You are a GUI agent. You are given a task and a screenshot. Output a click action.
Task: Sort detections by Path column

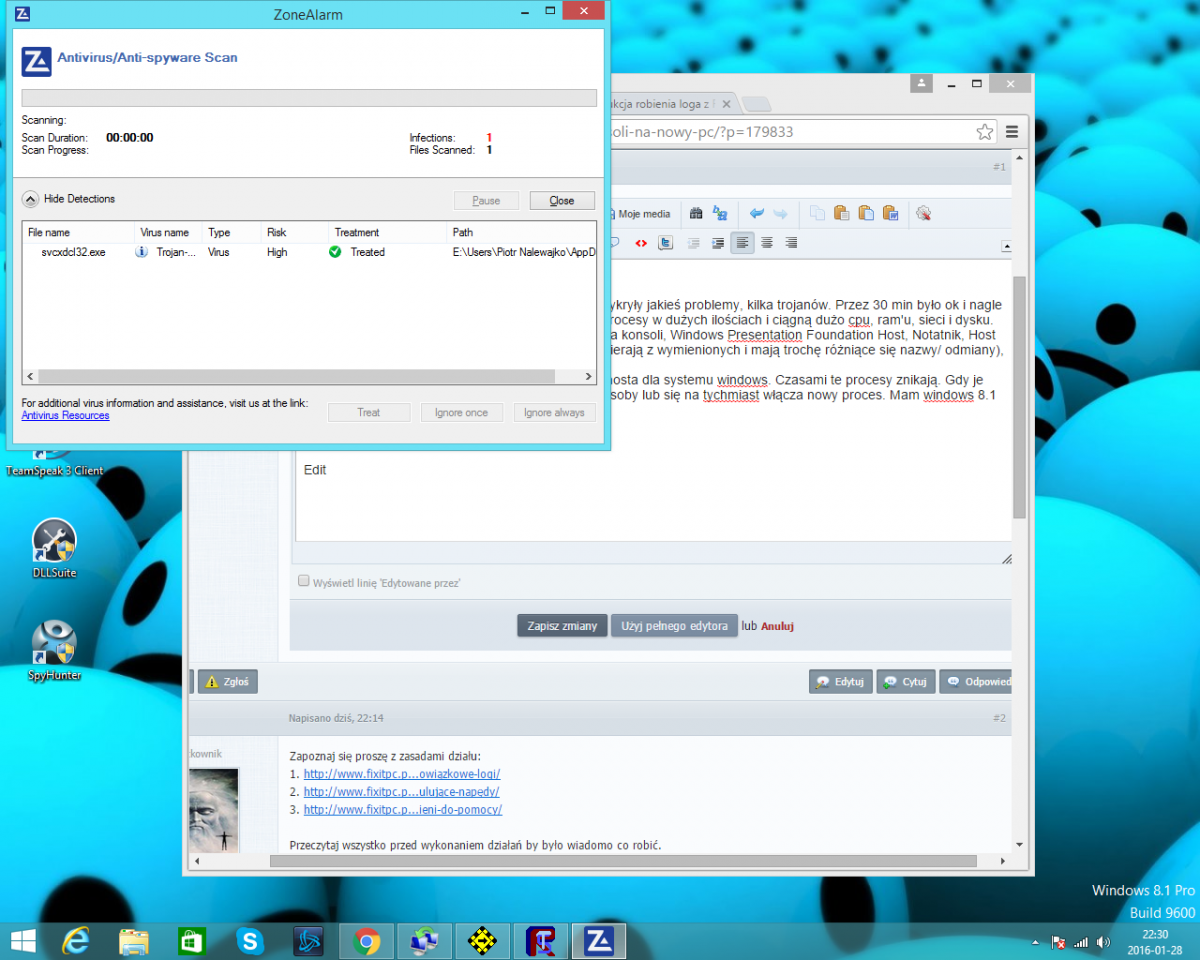click(x=521, y=232)
